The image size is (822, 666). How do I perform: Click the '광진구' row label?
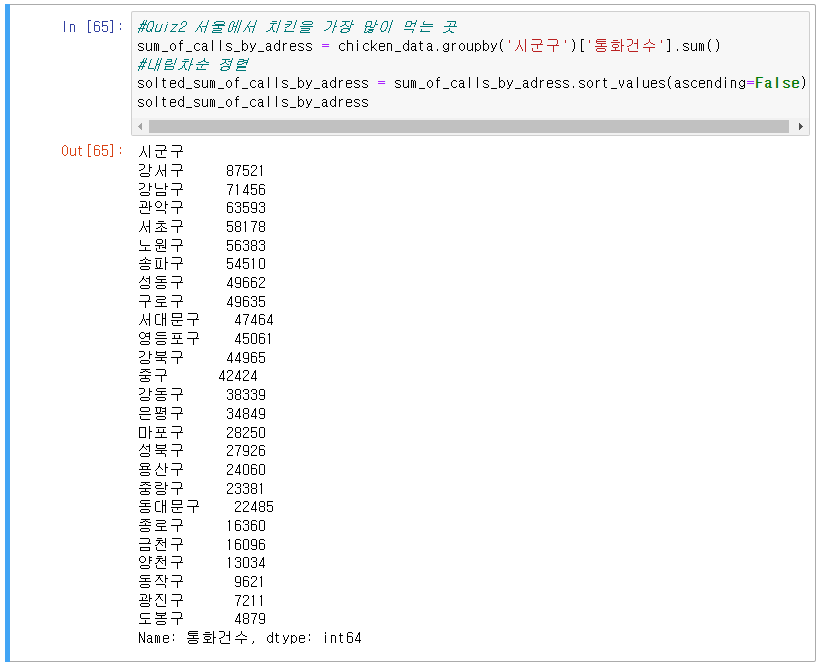(161, 600)
